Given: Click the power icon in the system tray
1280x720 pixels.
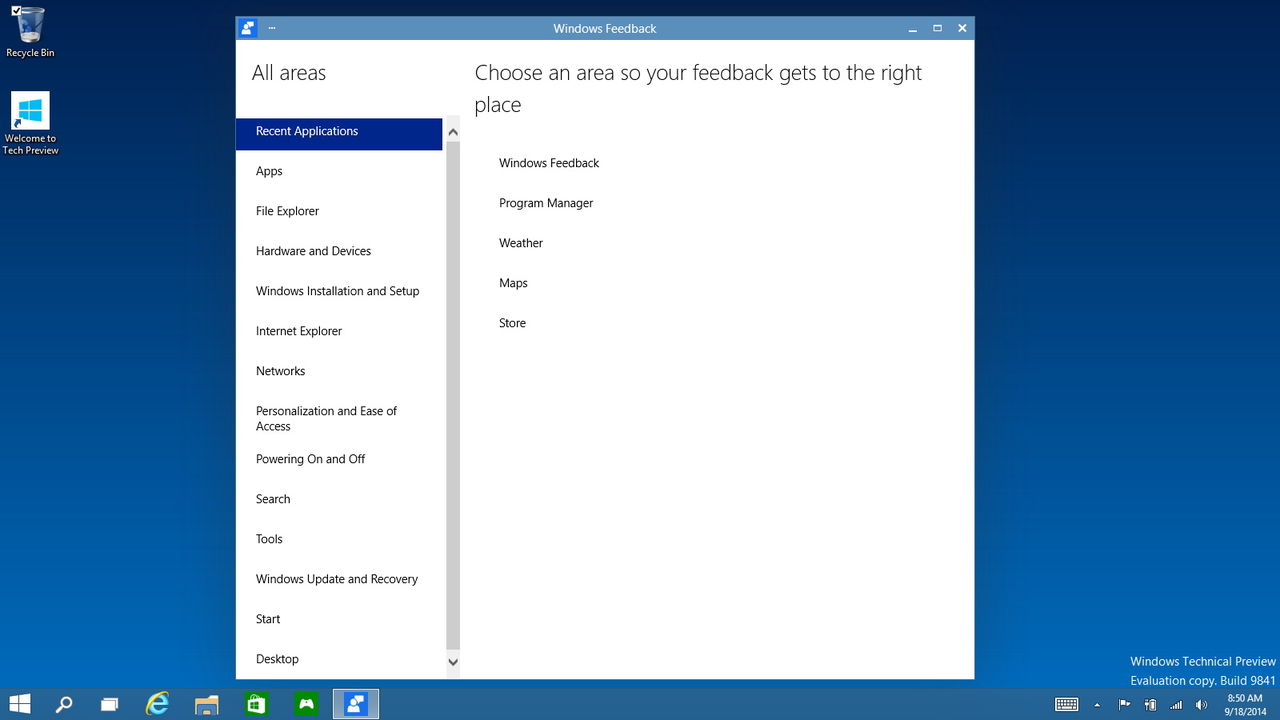Looking at the screenshot, I should click(x=1150, y=705).
